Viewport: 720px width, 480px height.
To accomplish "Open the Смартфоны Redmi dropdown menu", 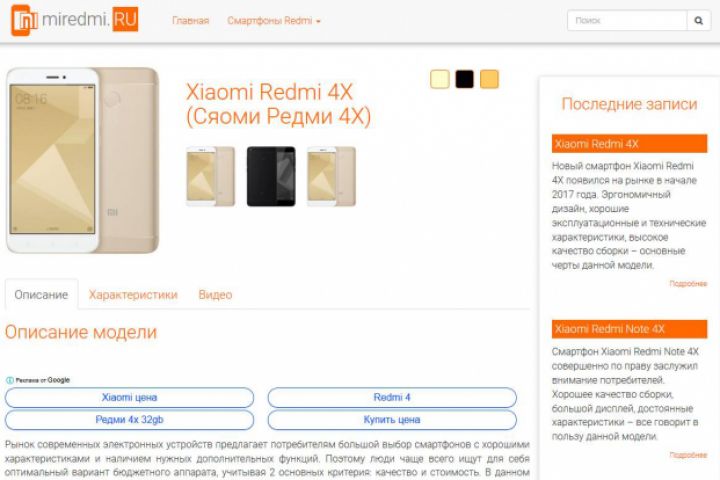I will pos(274,21).
